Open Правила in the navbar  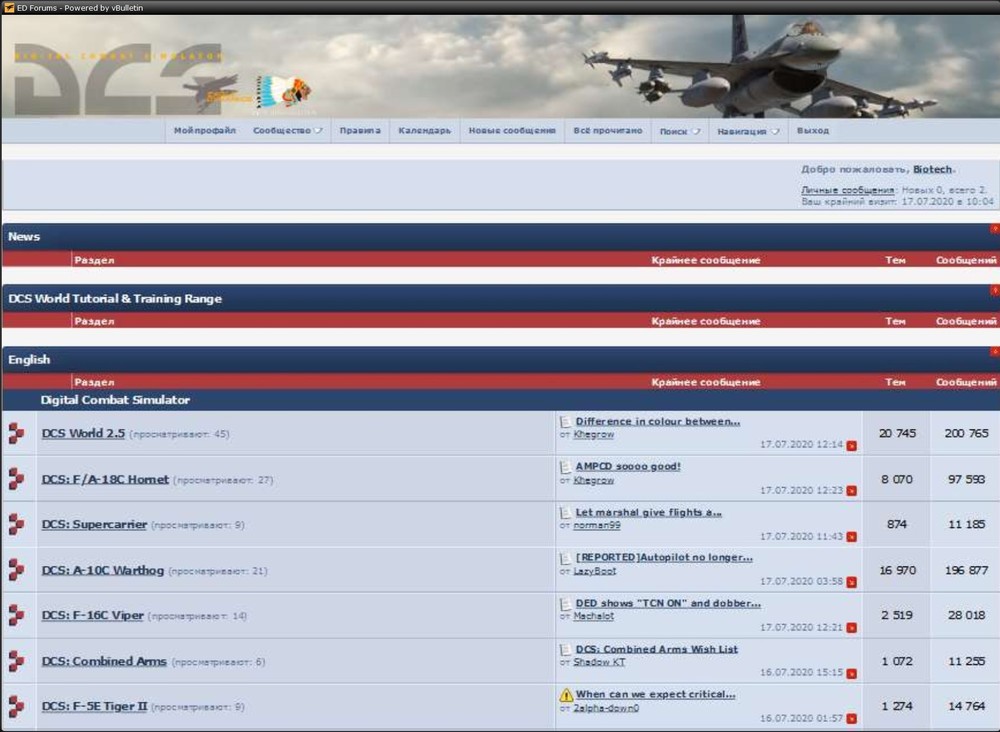click(360, 131)
